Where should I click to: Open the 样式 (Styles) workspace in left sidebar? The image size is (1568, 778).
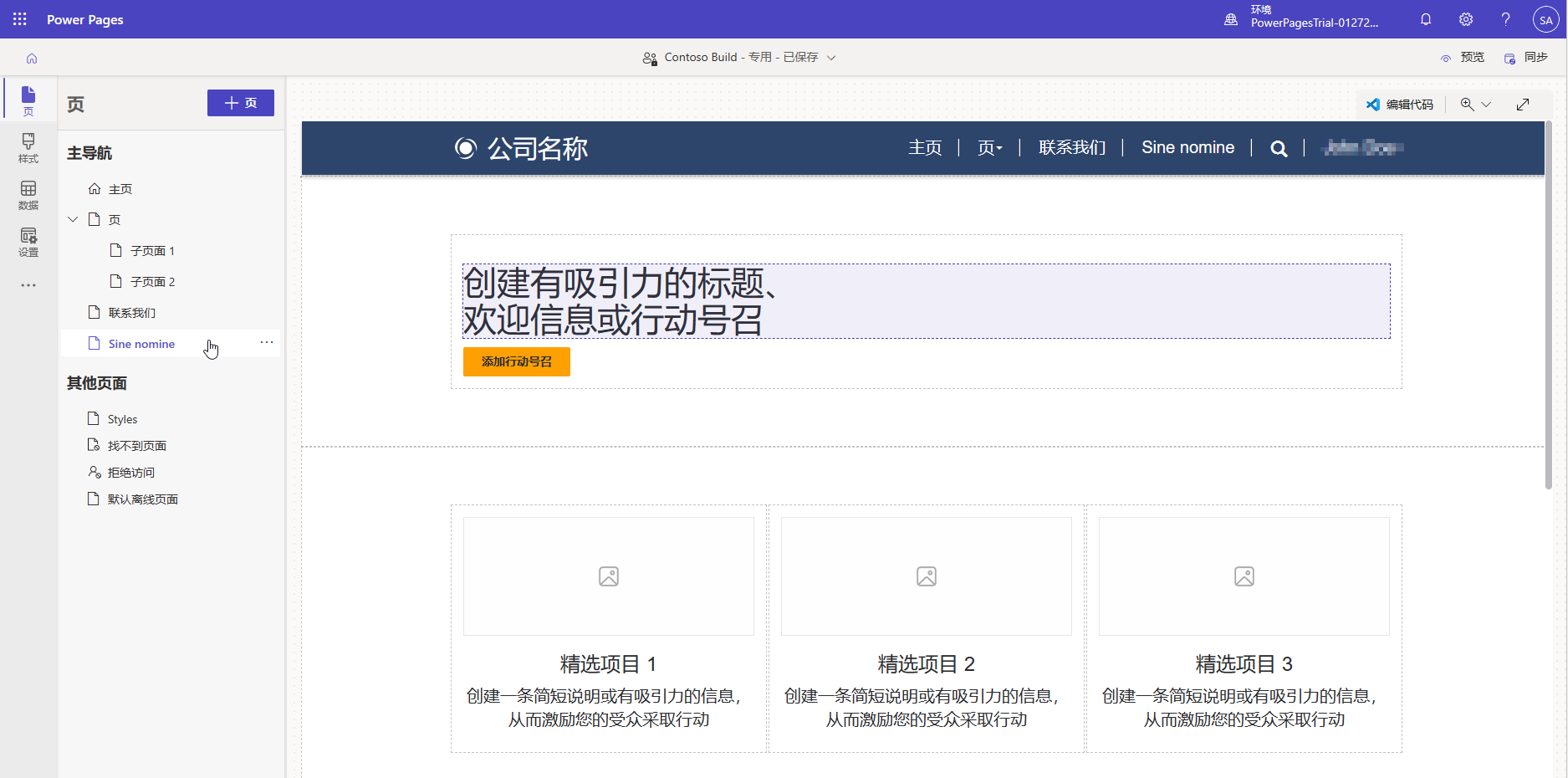[x=28, y=149]
